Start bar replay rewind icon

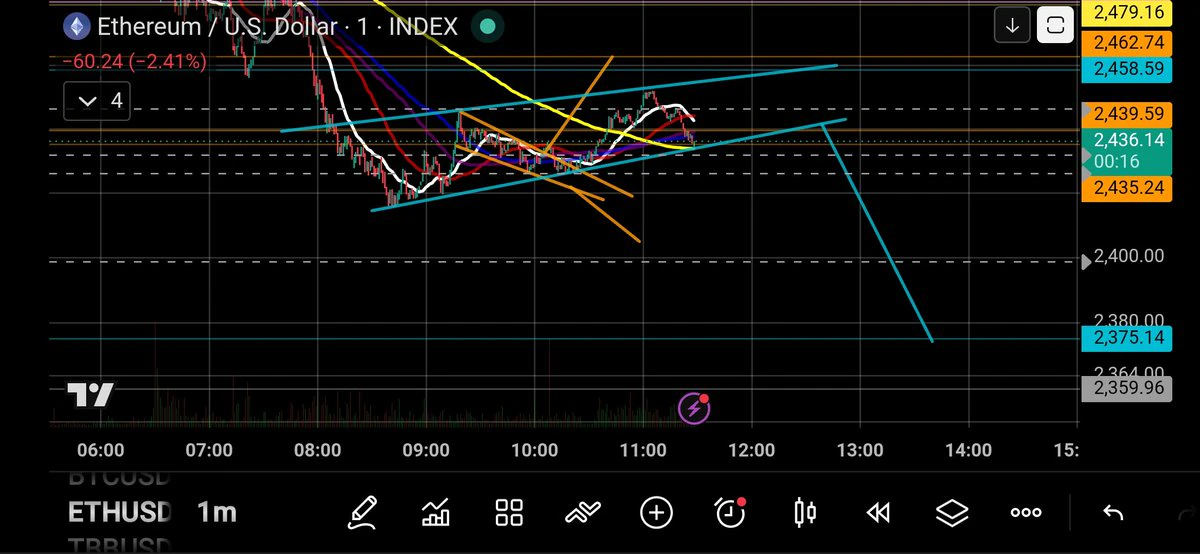click(878, 513)
